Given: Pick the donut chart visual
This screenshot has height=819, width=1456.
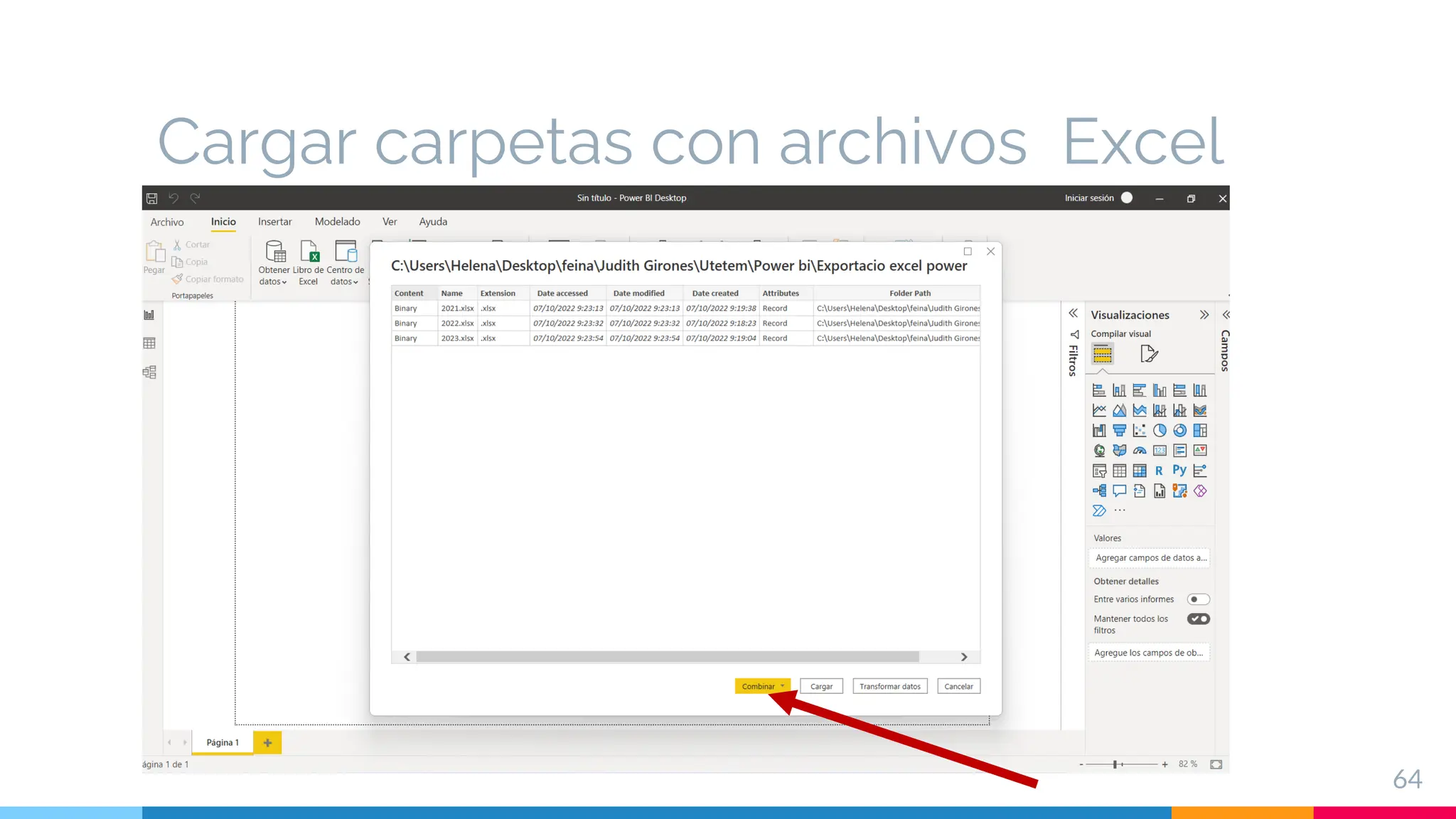Looking at the screenshot, I should (x=1179, y=430).
